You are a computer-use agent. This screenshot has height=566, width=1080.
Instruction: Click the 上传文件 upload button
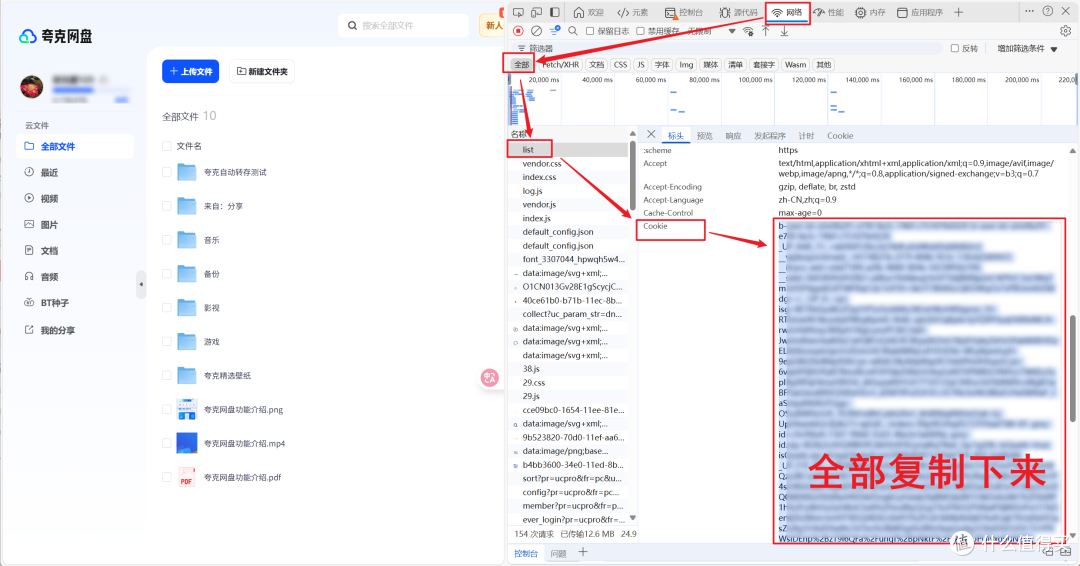click(x=191, y=72)
